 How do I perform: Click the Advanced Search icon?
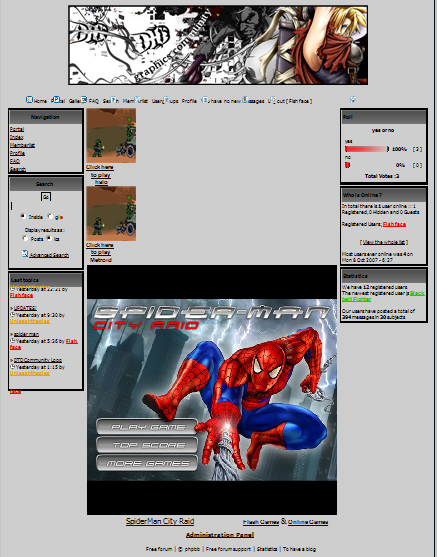click(25, 254)
